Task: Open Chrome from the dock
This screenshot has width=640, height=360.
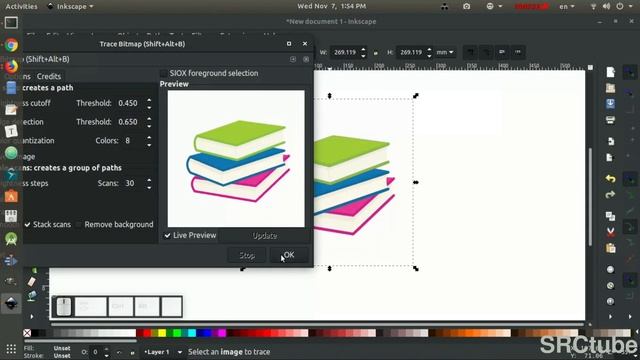Action: [x=11, y=45]
